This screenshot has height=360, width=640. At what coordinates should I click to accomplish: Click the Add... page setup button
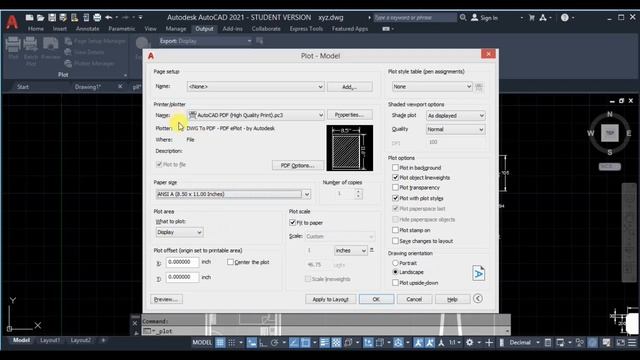(x=349, y=87)
